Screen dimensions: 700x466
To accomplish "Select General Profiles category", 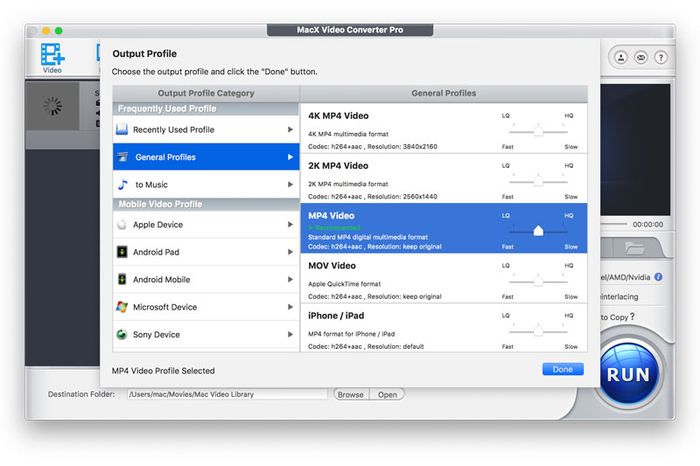I will [206, 157].
